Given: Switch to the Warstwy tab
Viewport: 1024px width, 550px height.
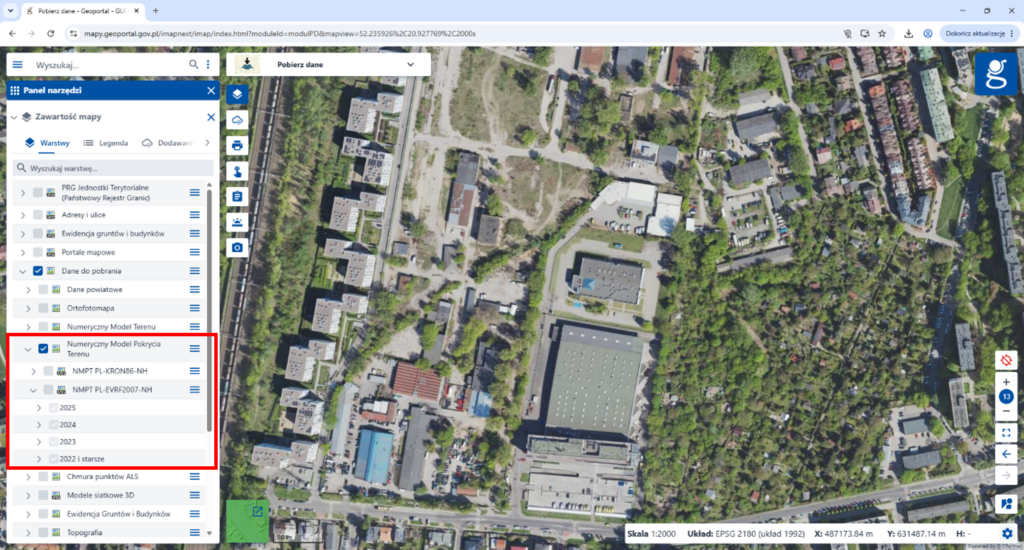Looking at the screenshot, I should pyautogui.click(x=47, y=142).
